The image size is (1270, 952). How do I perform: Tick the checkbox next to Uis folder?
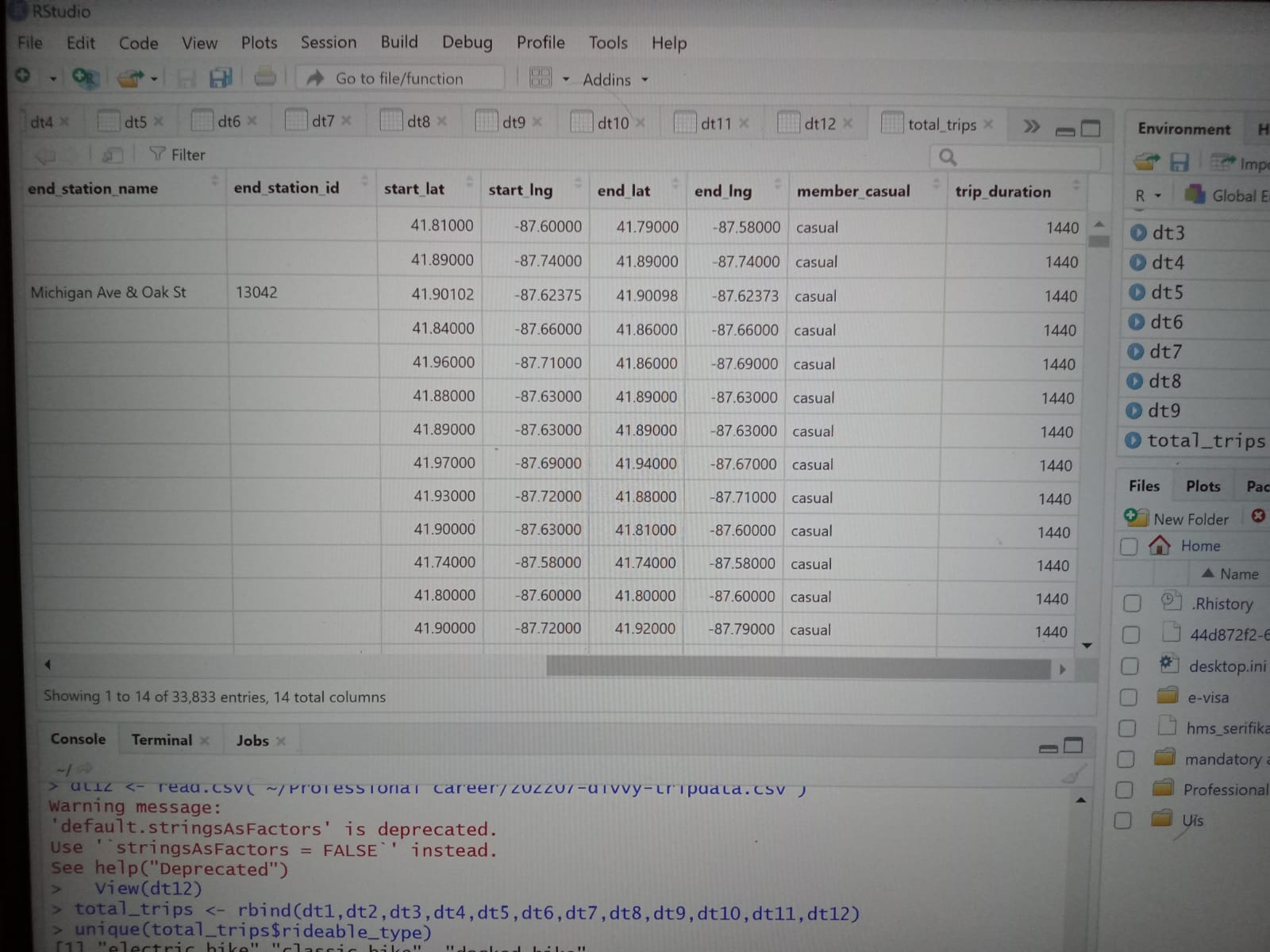1122,820
